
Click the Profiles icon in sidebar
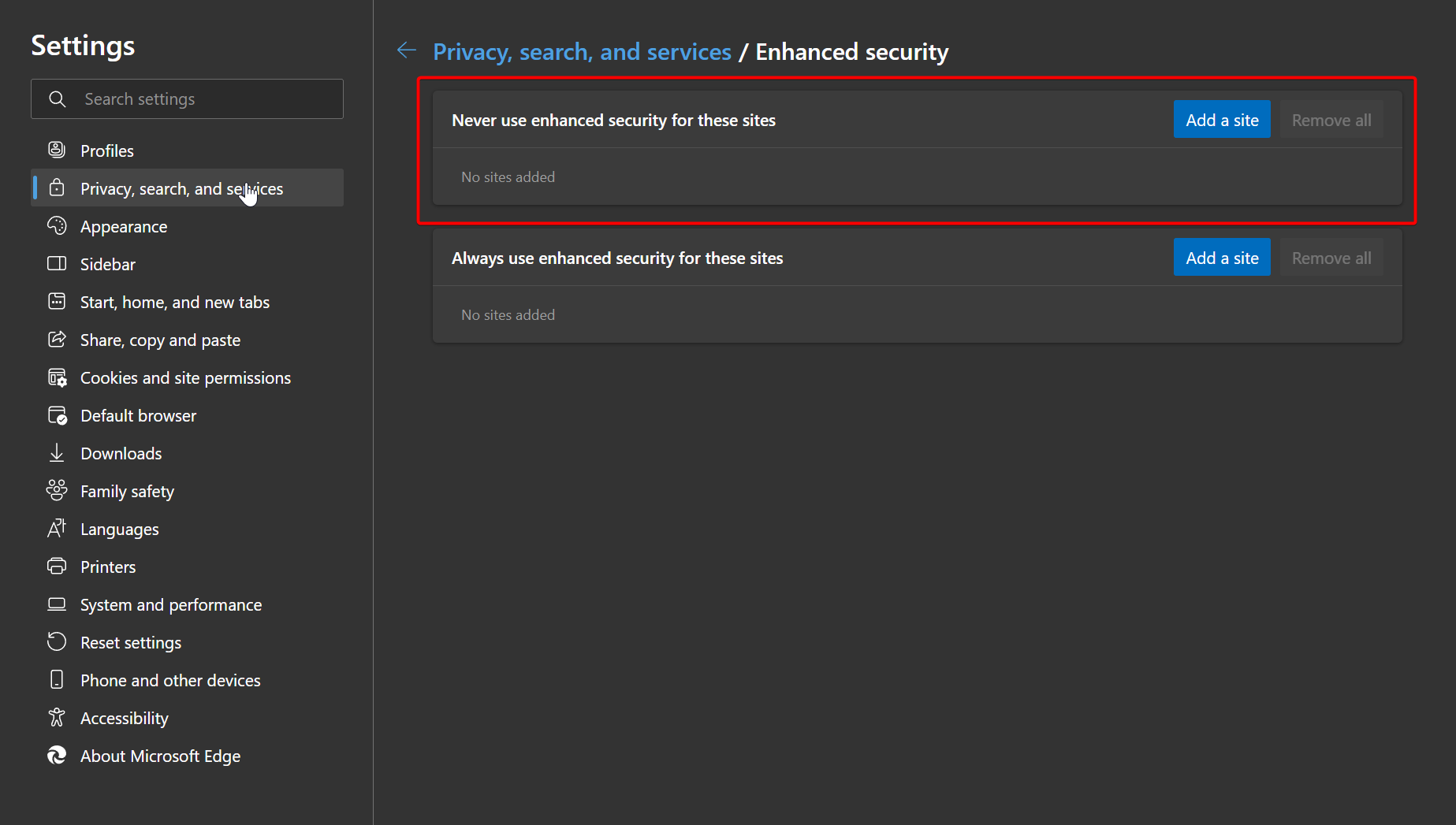pyautogui.click(x=57, y=150)
